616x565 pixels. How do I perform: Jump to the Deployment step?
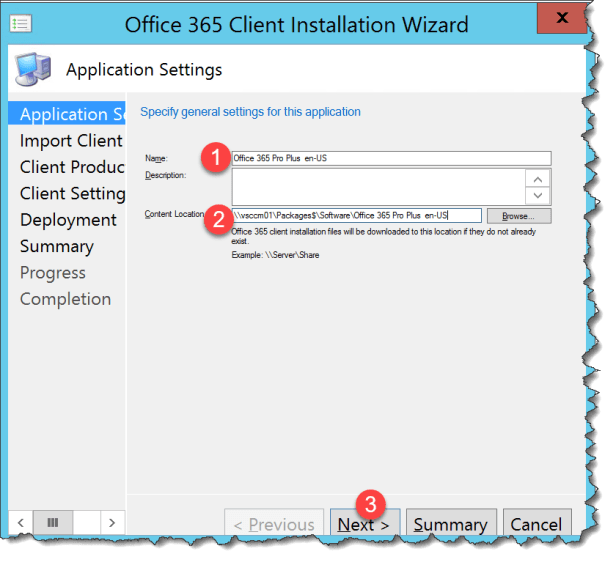(x=68, y=220)
